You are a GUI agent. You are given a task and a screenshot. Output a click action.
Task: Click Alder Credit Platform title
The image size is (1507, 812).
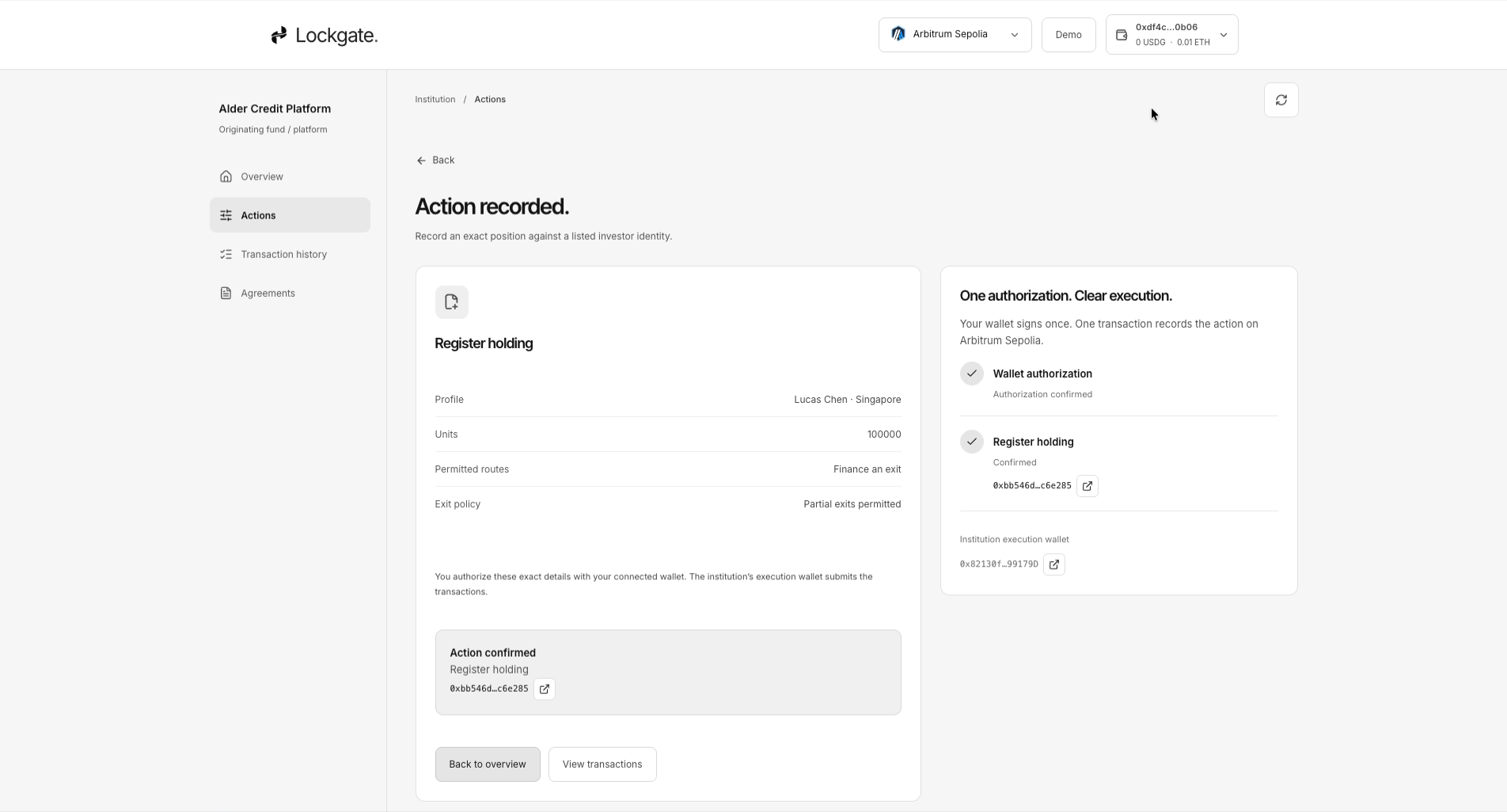pyautogui.click(x=275, y=109)
